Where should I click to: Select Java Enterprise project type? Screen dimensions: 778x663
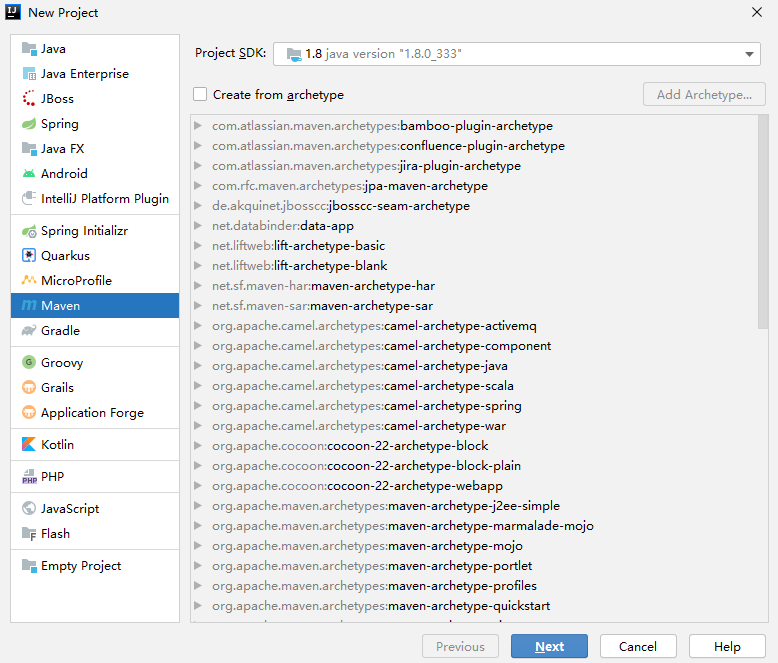coord(84,74)
